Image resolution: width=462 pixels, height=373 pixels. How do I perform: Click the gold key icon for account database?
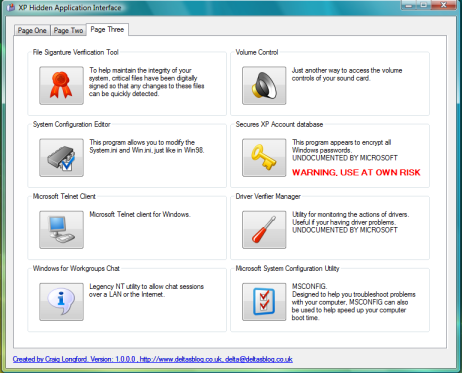click(x=264, y=157)
